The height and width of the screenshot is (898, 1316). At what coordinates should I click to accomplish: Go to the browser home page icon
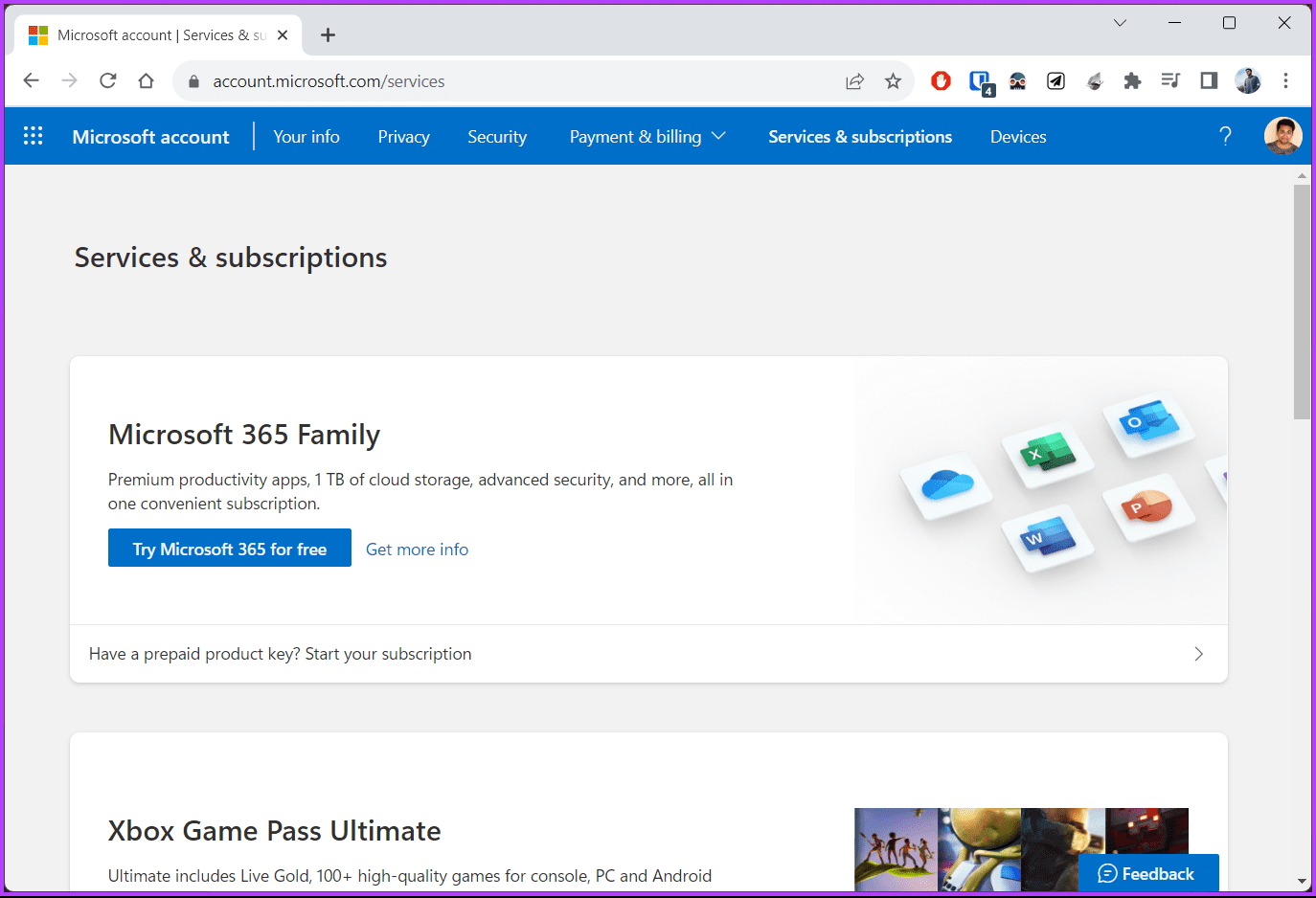click(x=146, y=81)
